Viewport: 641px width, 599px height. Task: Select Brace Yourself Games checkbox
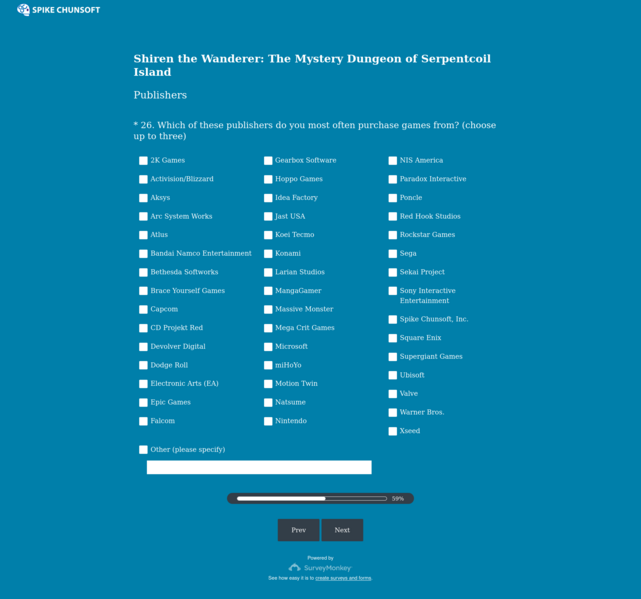coord(143,291)
